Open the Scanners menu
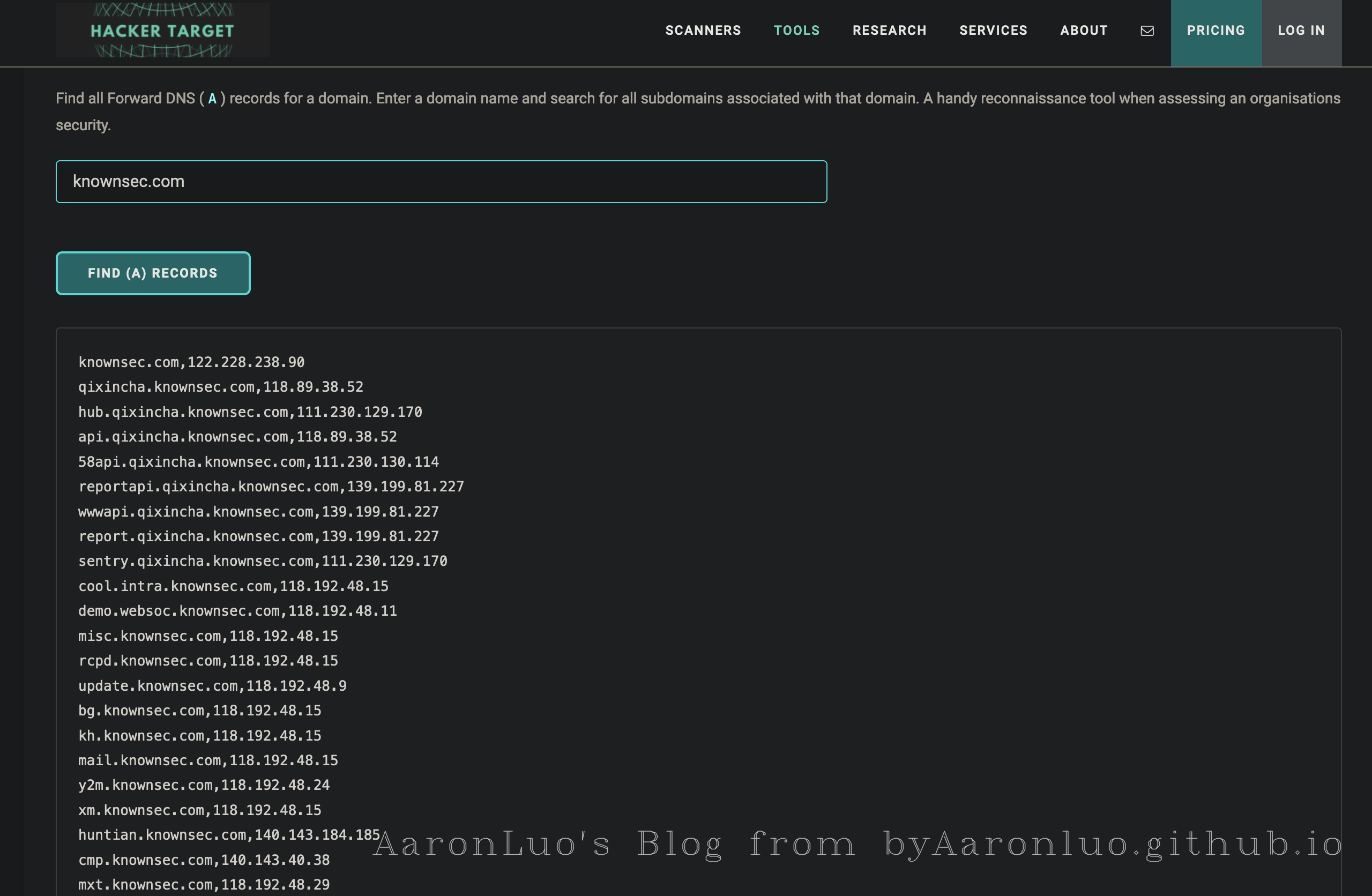1372x896 pixels. pos(703,31)
